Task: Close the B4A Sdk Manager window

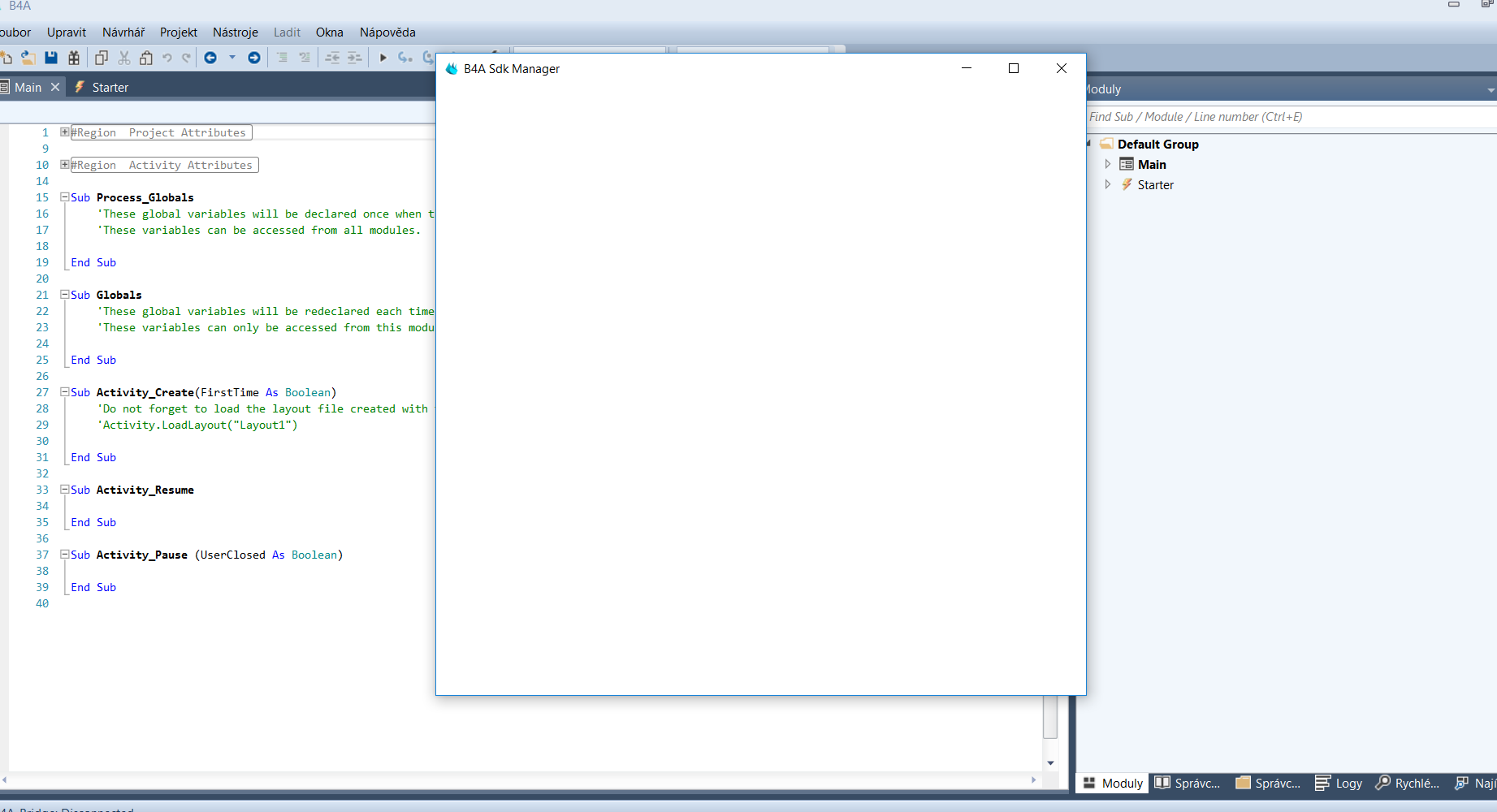Action: pos(1061,68)
